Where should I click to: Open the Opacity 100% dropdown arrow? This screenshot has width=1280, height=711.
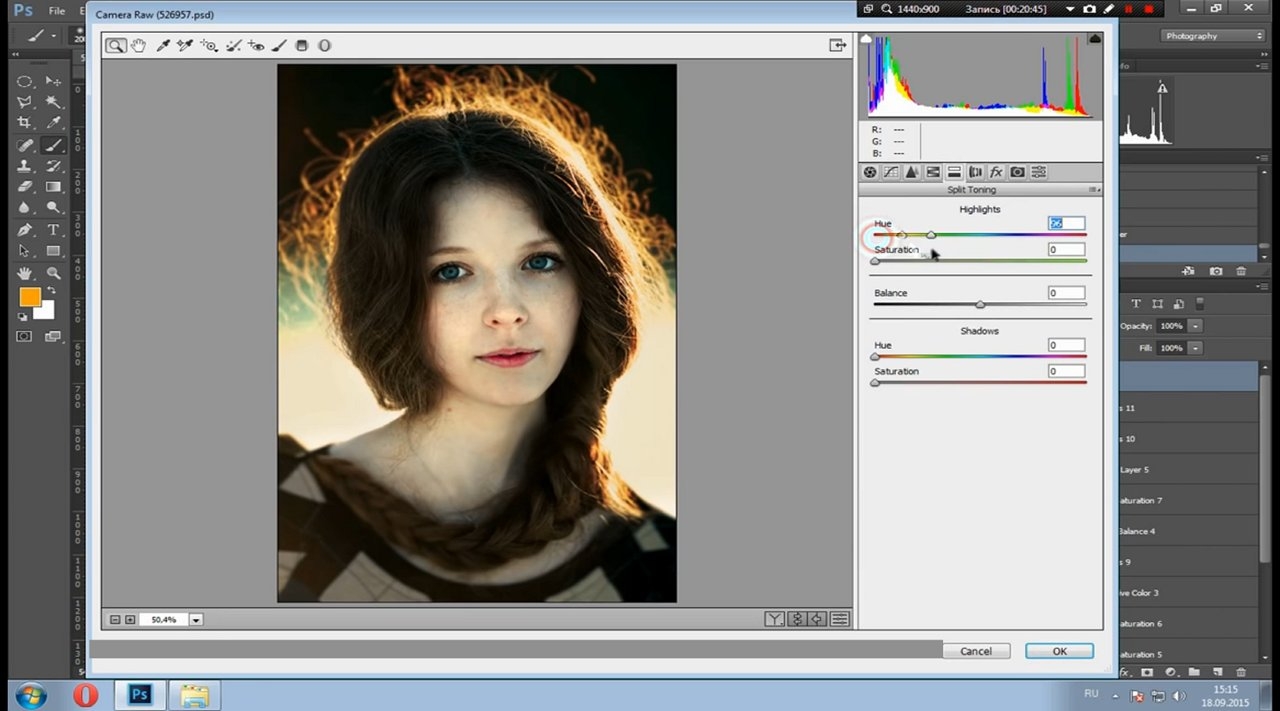pyautogui.click(x=1195, y=326)
